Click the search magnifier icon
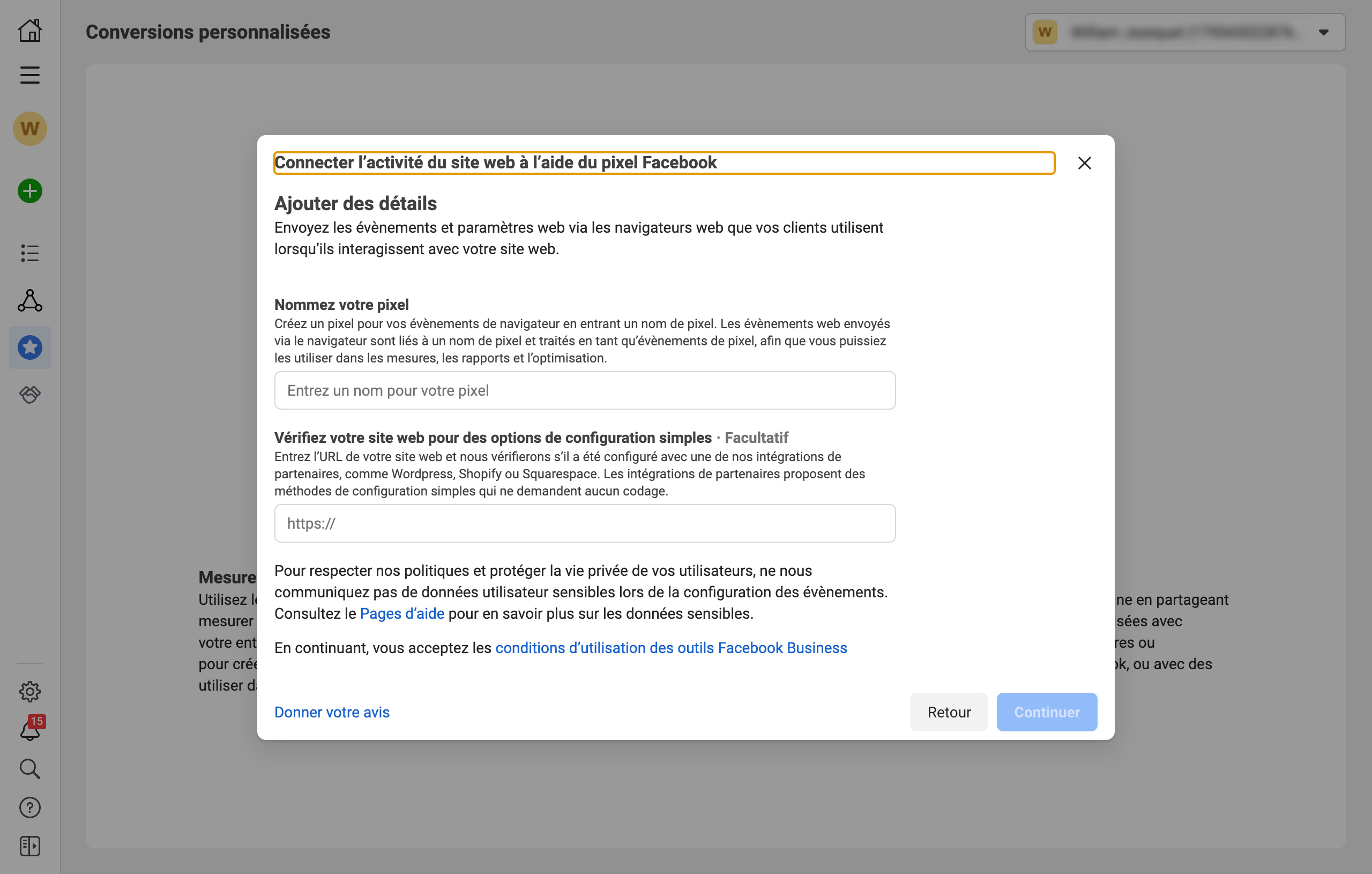The image size is (1372, 874). [29, 768]
